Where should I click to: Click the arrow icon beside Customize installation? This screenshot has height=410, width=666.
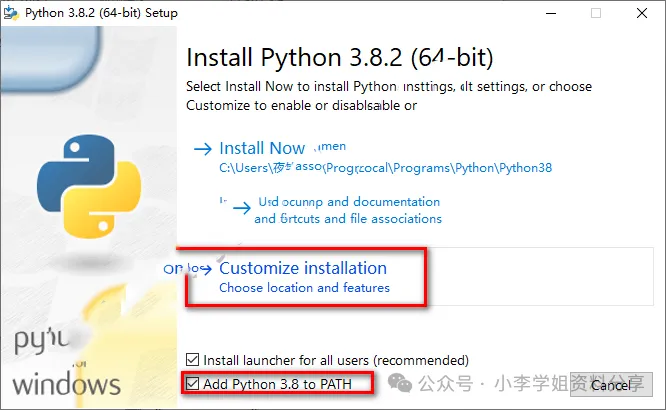[202, 269]
